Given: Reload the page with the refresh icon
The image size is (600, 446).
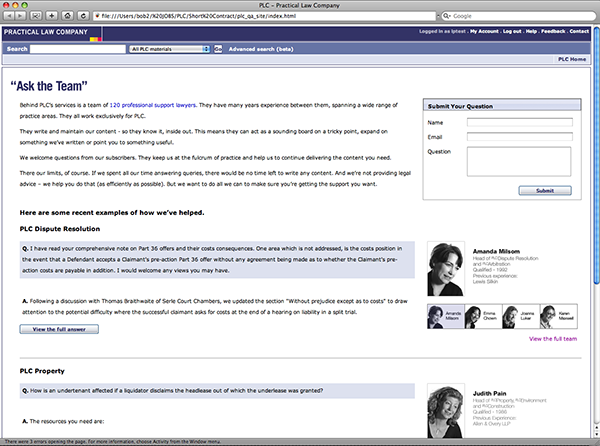Looking at the screenshot, I should (x=83, y=16).
